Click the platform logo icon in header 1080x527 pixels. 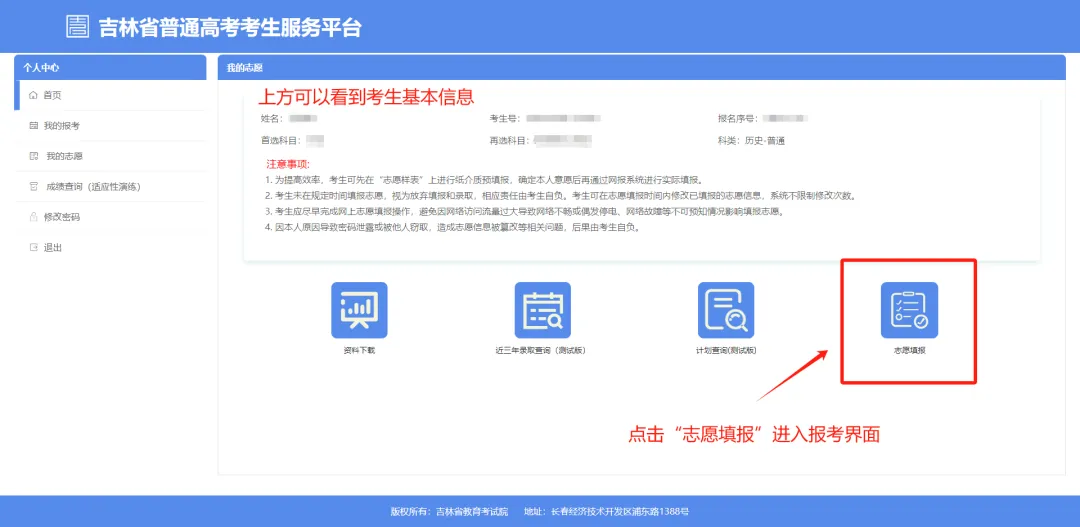(x=77, y=26)
